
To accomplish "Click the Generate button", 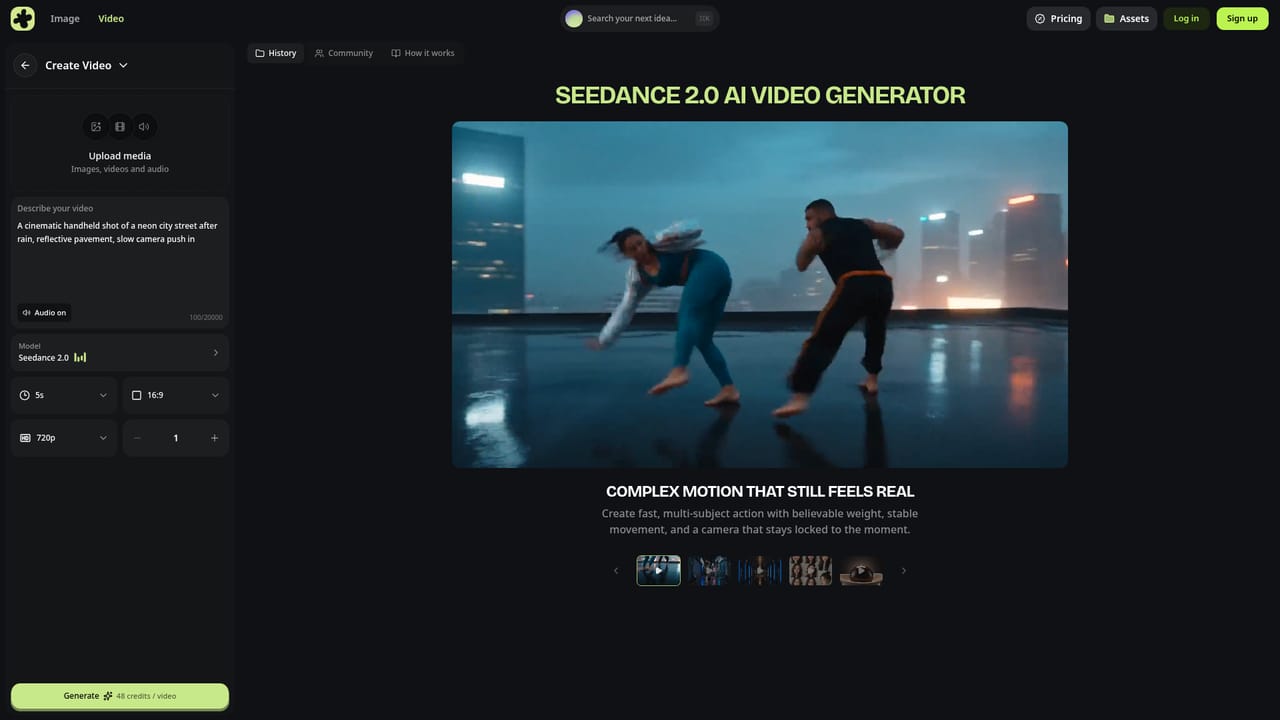I will click(120, 696).
